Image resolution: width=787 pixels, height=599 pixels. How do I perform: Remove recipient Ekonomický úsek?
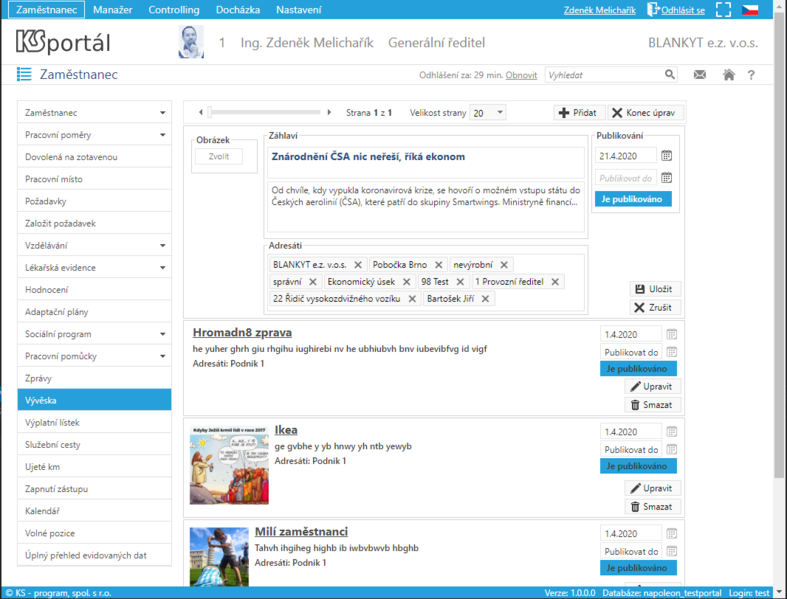coord(407,282)
